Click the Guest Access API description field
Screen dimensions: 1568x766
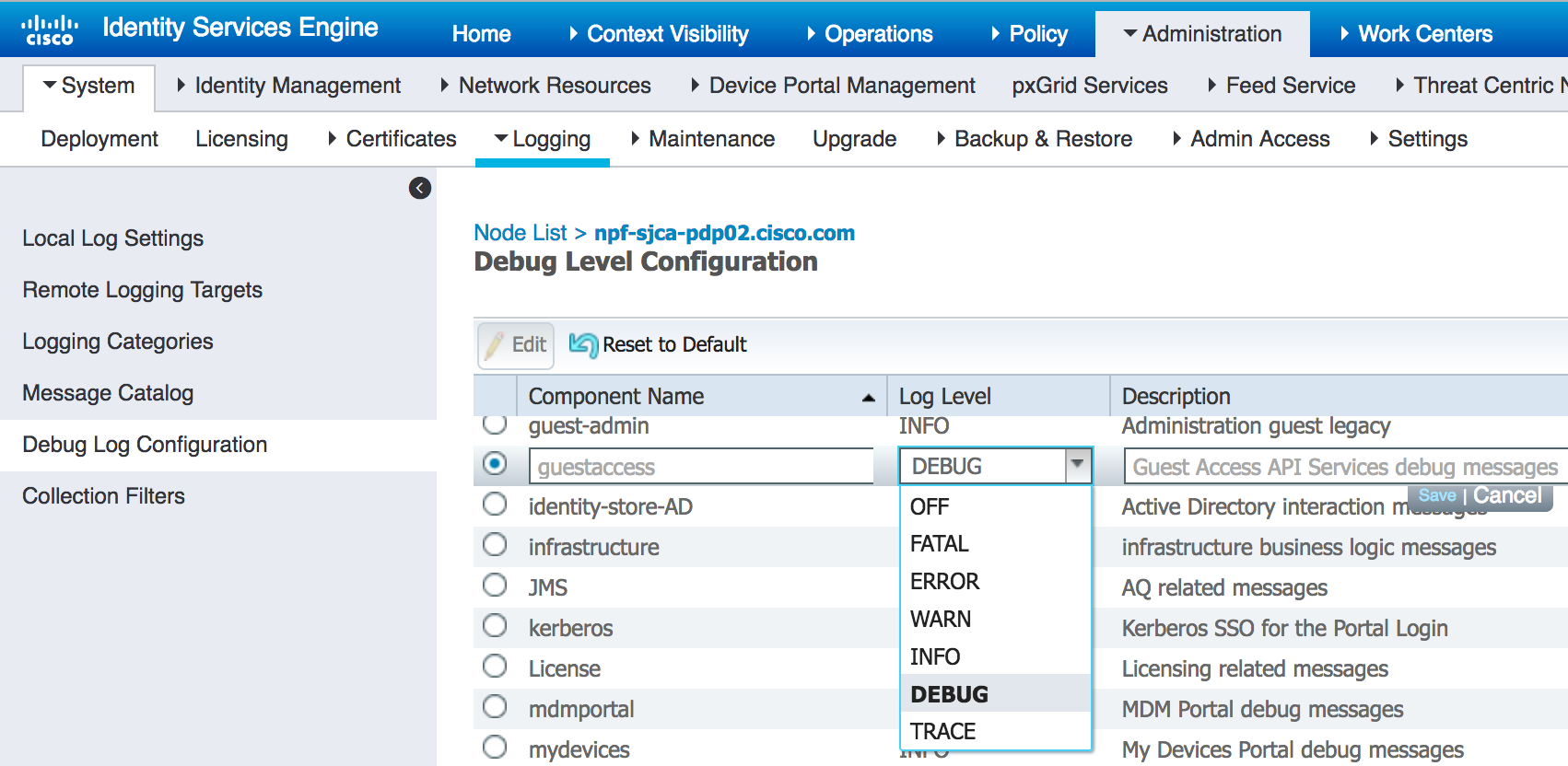pos(1345,466)
